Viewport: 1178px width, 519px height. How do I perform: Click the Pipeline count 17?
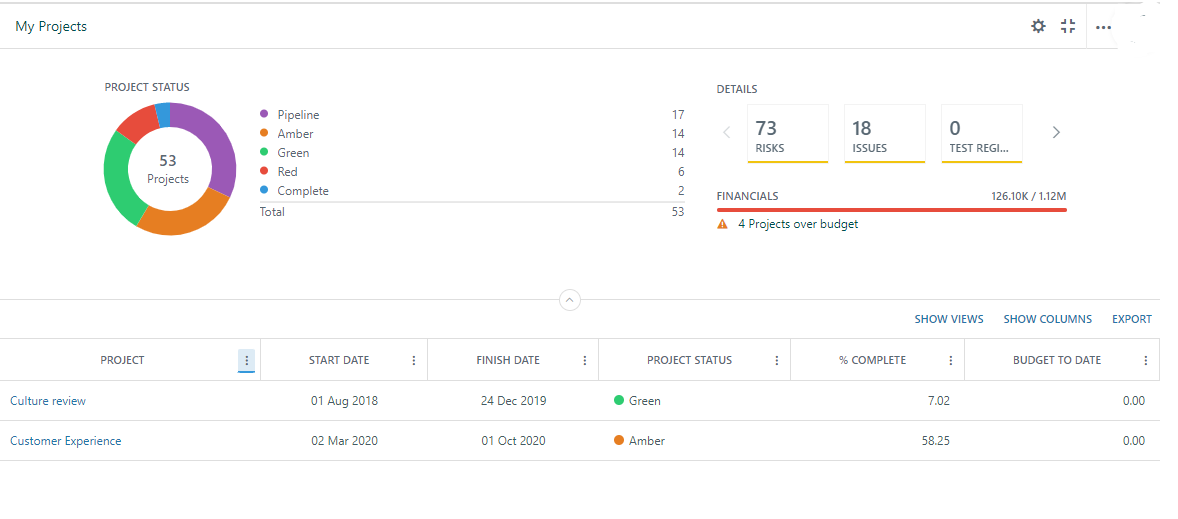tap(678, 115)
